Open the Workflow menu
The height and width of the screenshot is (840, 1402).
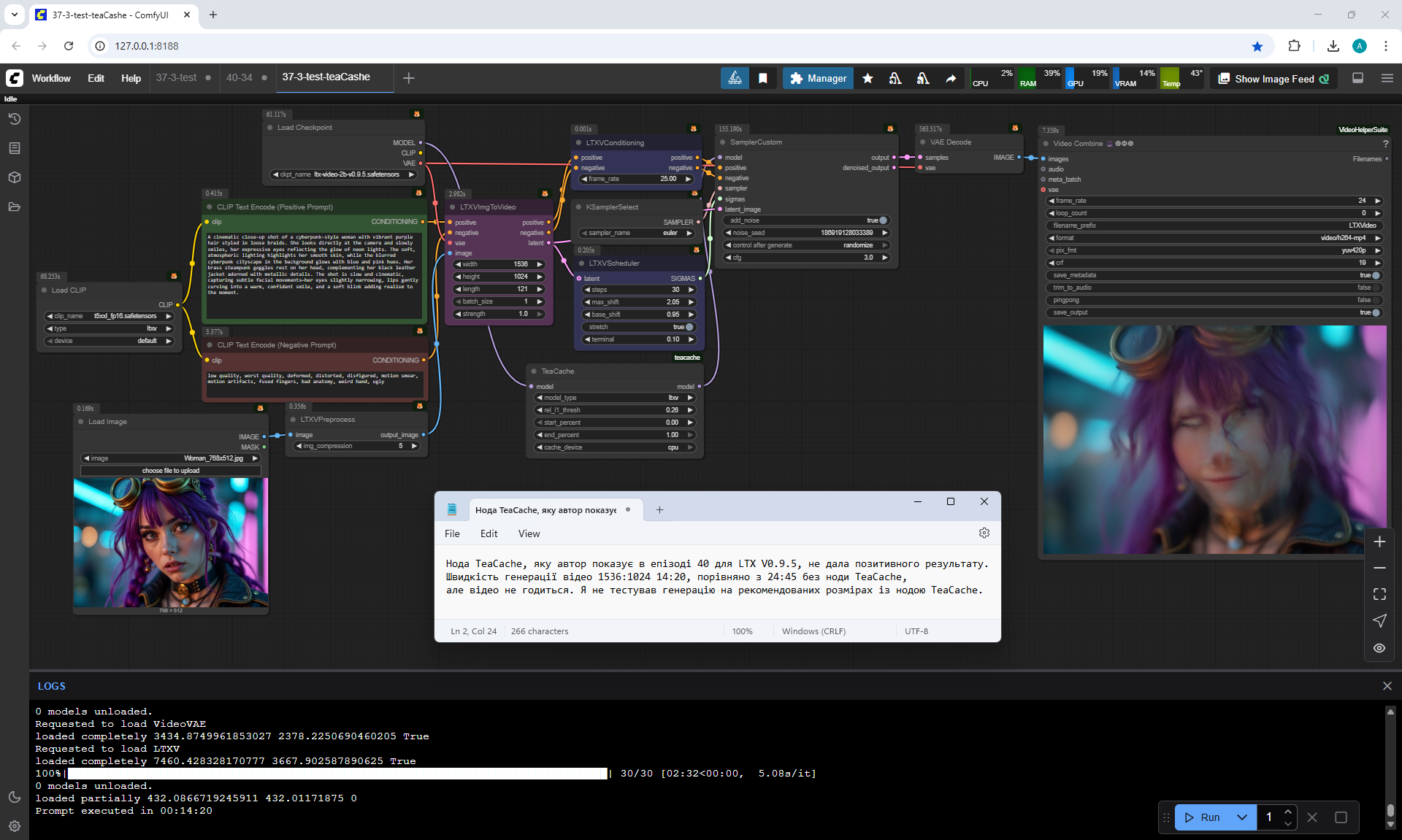tap(51, 78)
